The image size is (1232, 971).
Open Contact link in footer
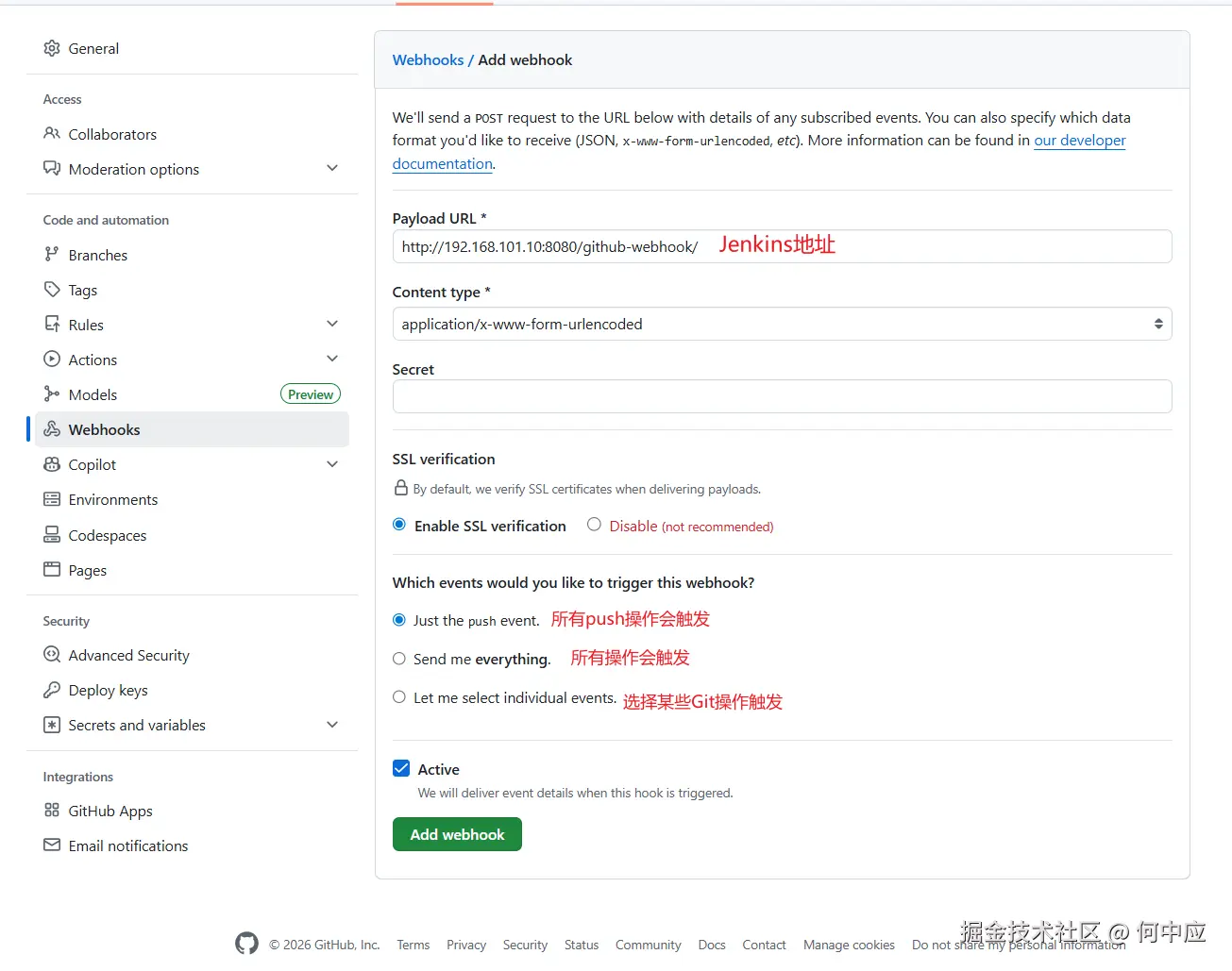764,945
